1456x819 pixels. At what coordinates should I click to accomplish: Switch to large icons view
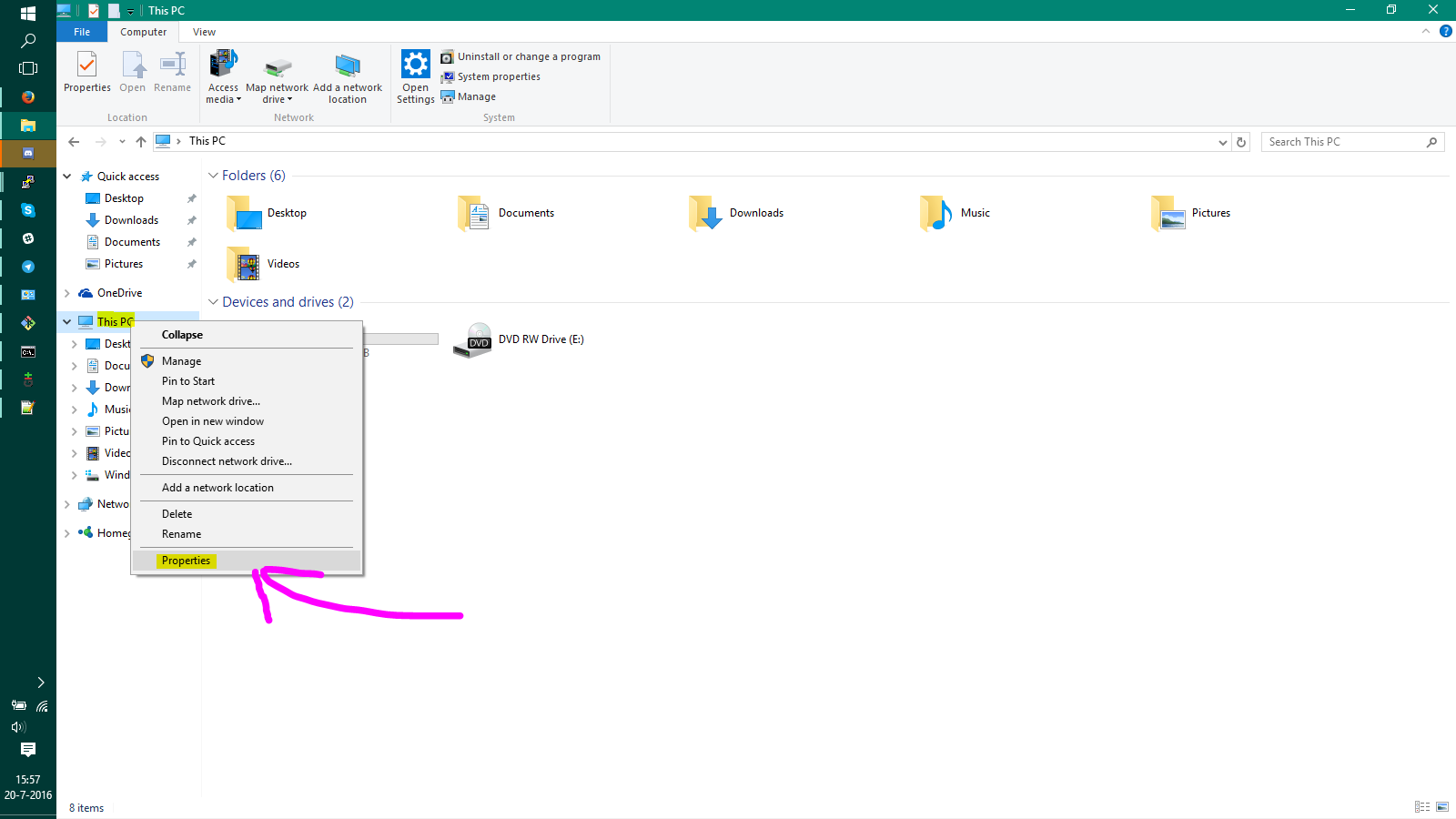1442,807
